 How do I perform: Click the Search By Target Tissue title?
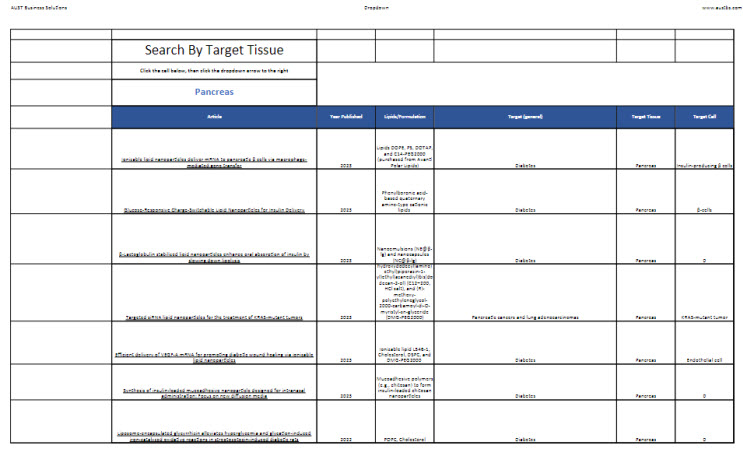214,50
